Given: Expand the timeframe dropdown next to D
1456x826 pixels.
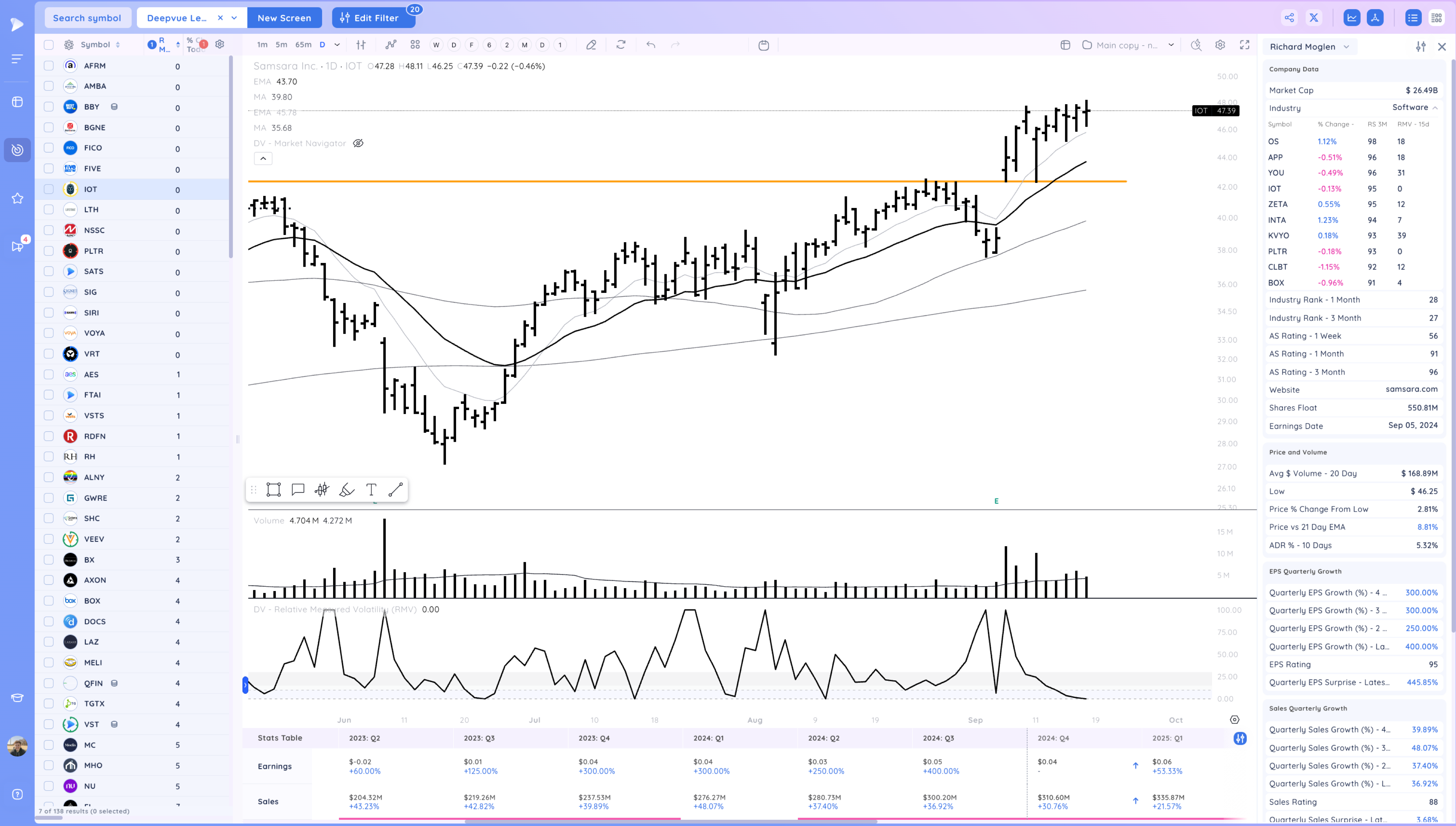Looking at the screenshot, I should point(337,45).
